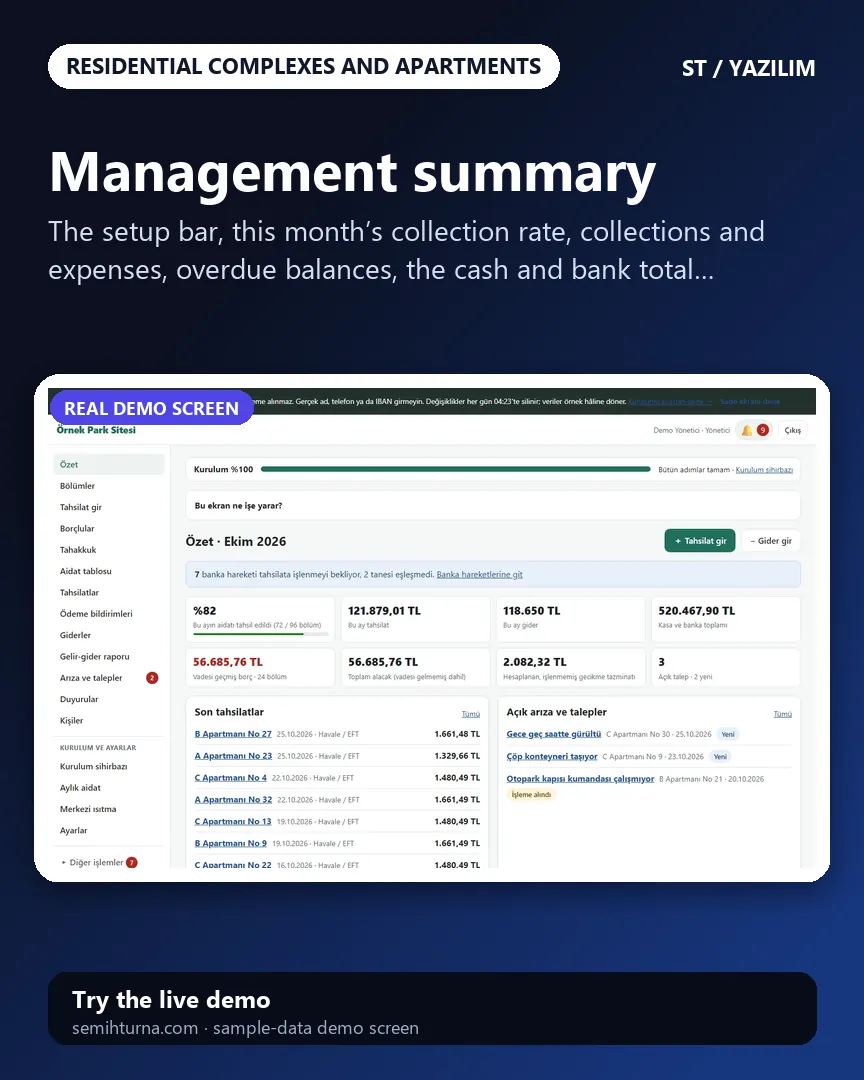The width and height of the screenshot is (864, 1080).
Task: Expand the Bu ekran ne işe yarar? panel
Action: tap(493, 506)
